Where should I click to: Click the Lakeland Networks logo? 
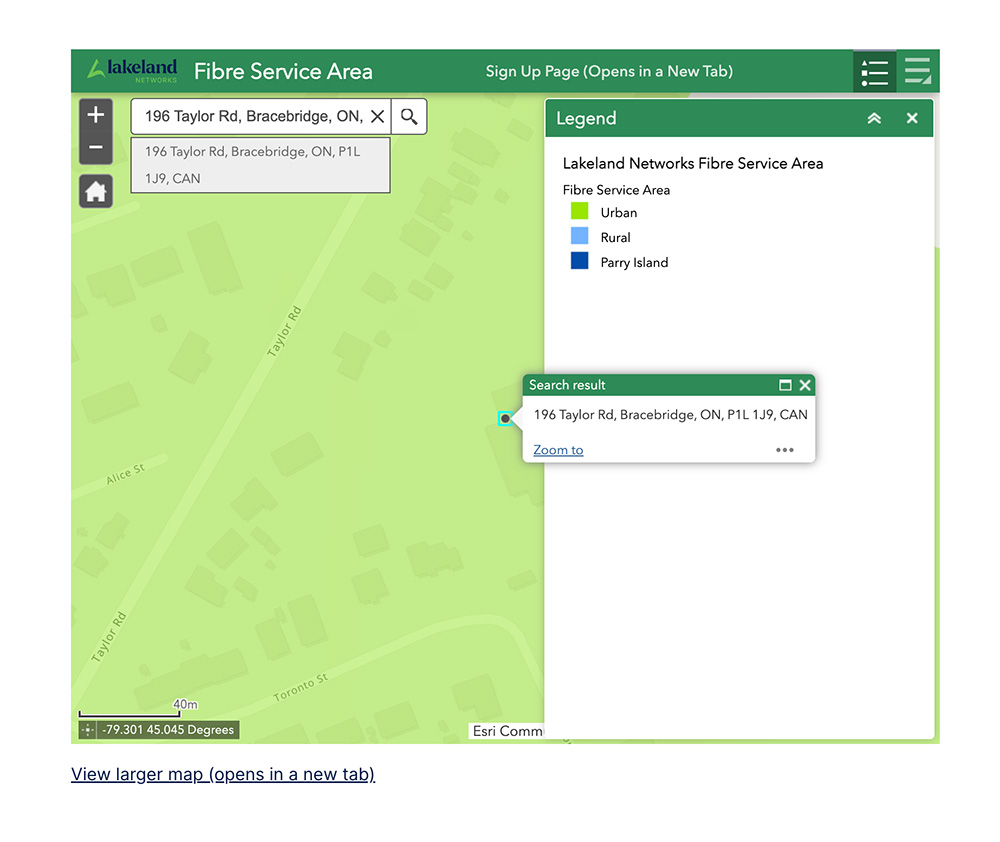coord(132,71)
